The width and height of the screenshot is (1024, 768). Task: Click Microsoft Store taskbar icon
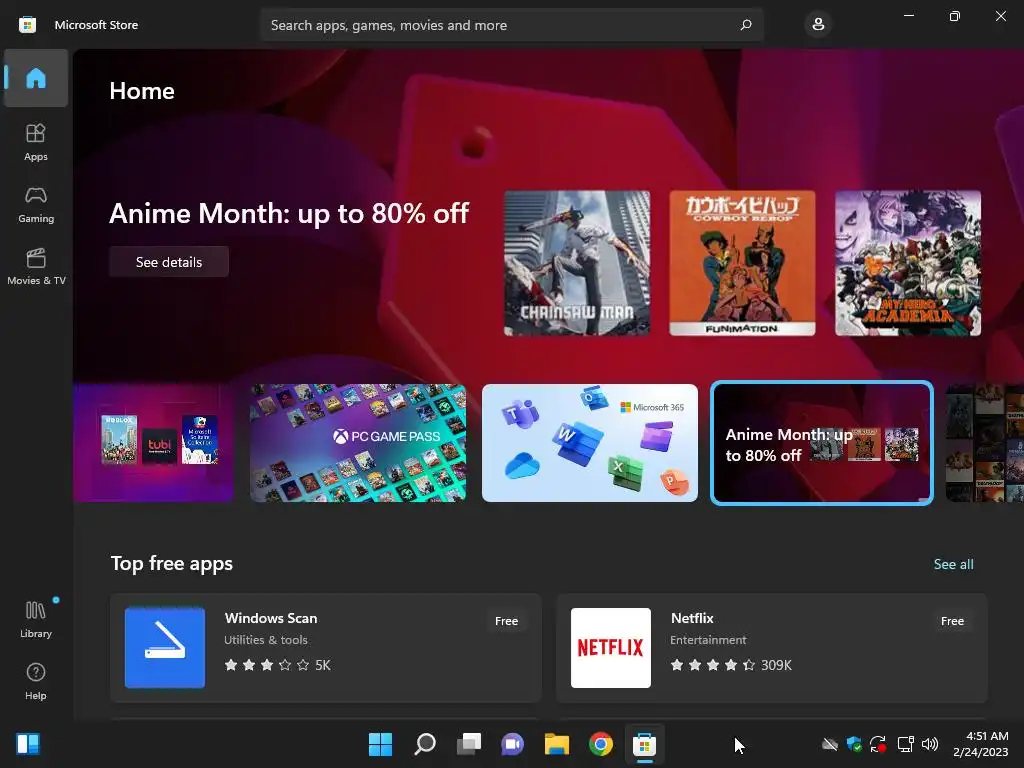(645, 744)
